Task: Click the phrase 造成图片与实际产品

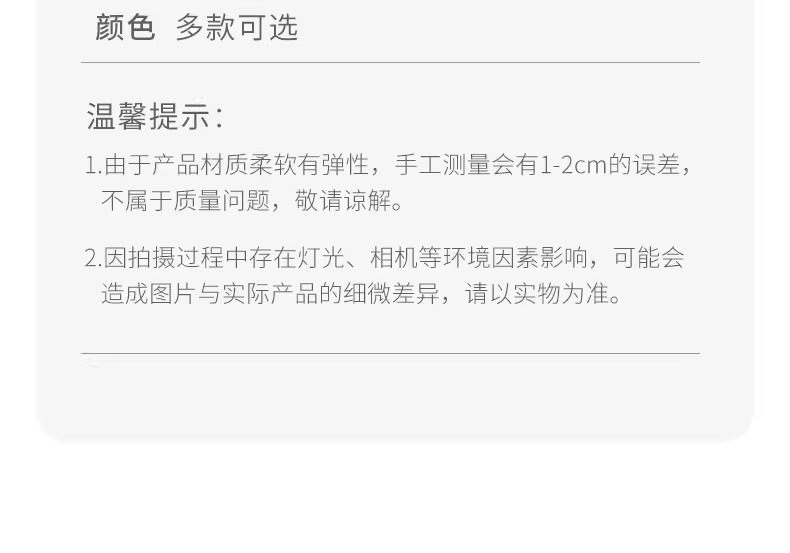Action: point(210,293)
